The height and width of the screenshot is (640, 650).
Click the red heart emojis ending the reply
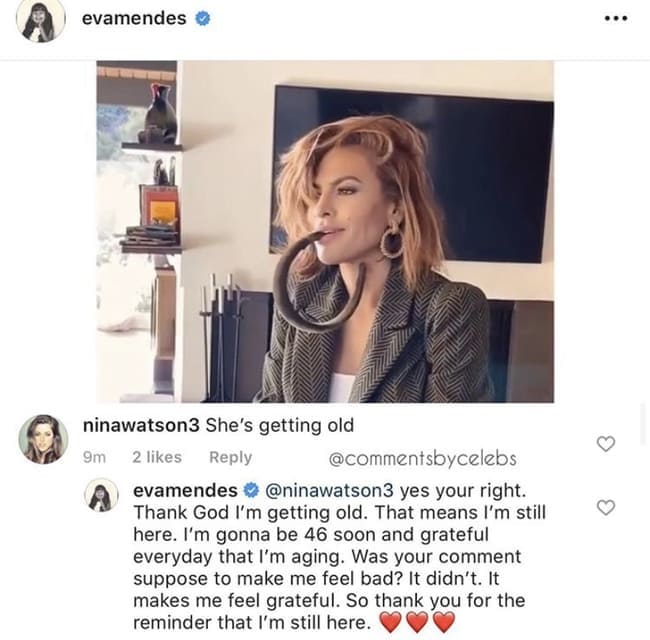(417, 622)
